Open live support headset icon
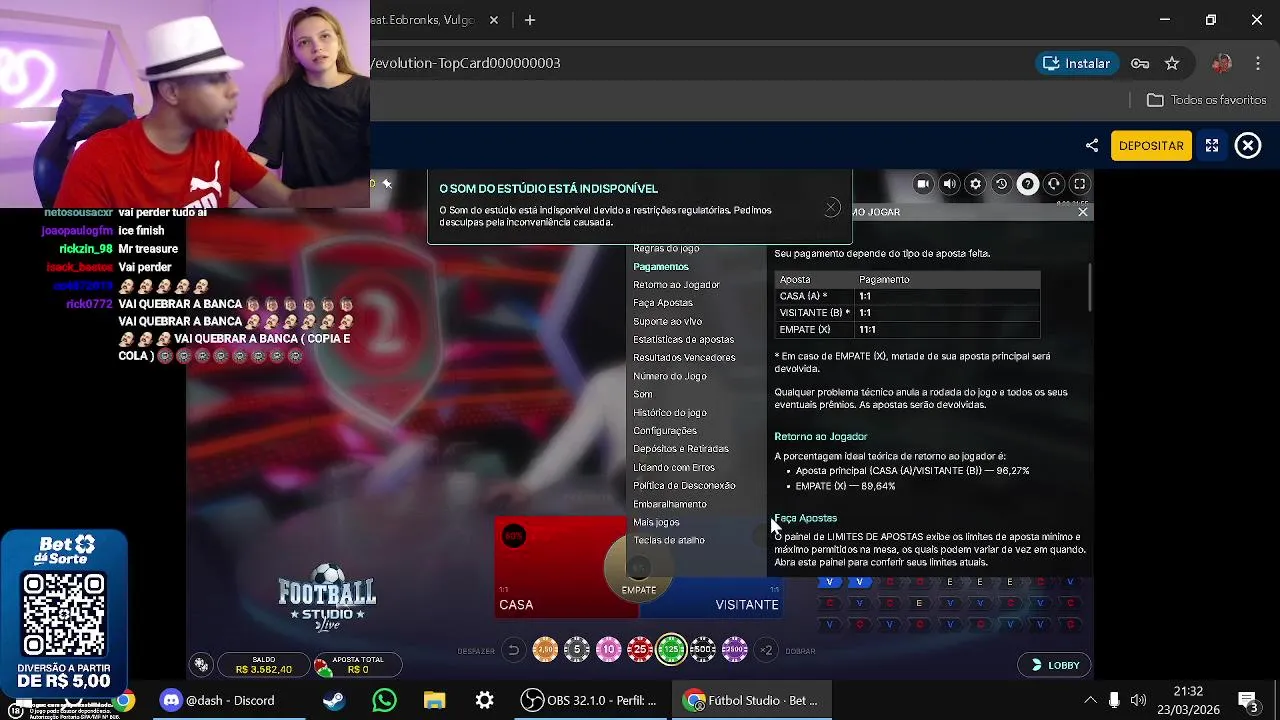This screenshot has width=1280, height=720. [1053, 184]
